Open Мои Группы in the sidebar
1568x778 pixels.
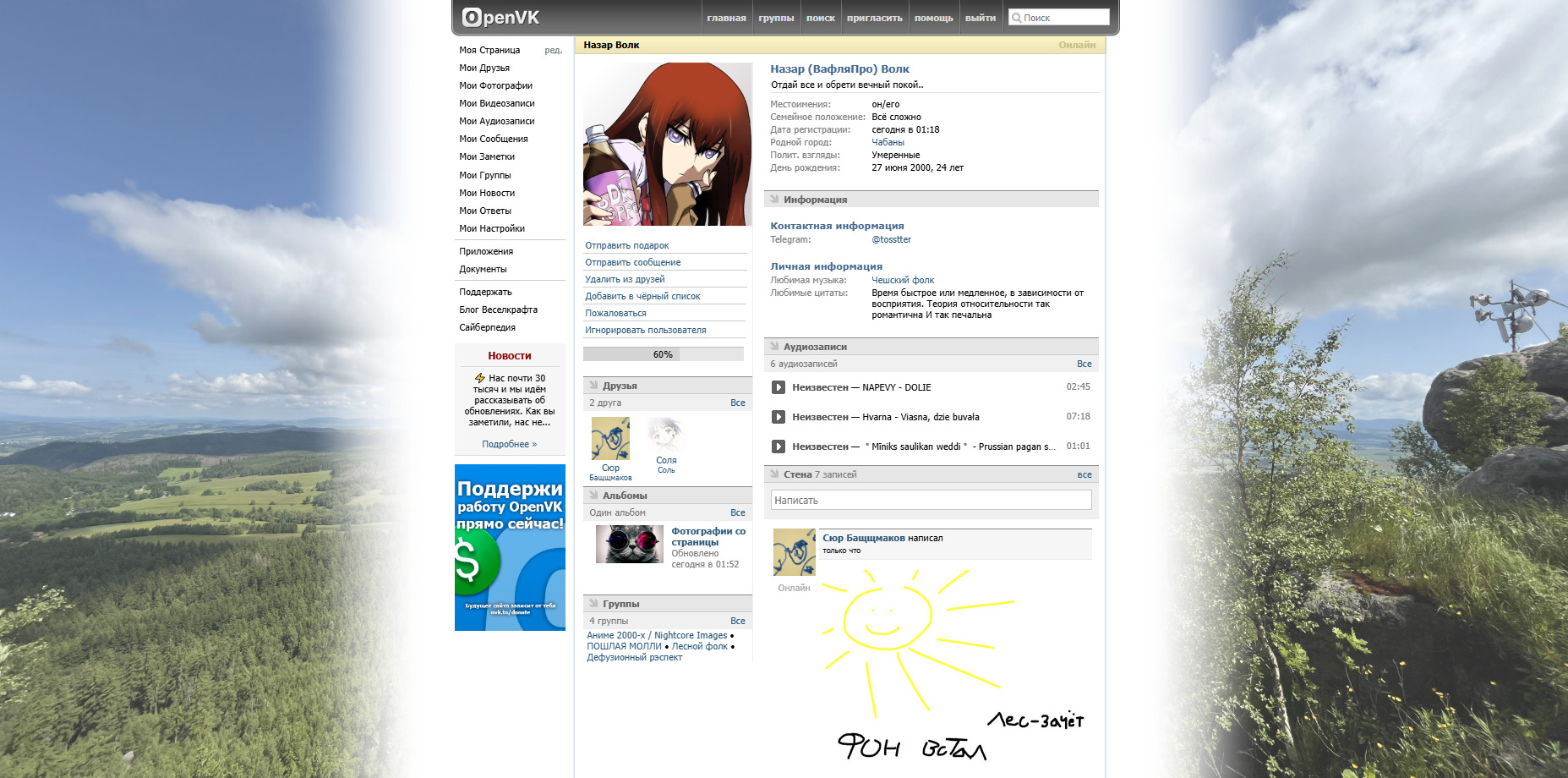coord(485,175)
